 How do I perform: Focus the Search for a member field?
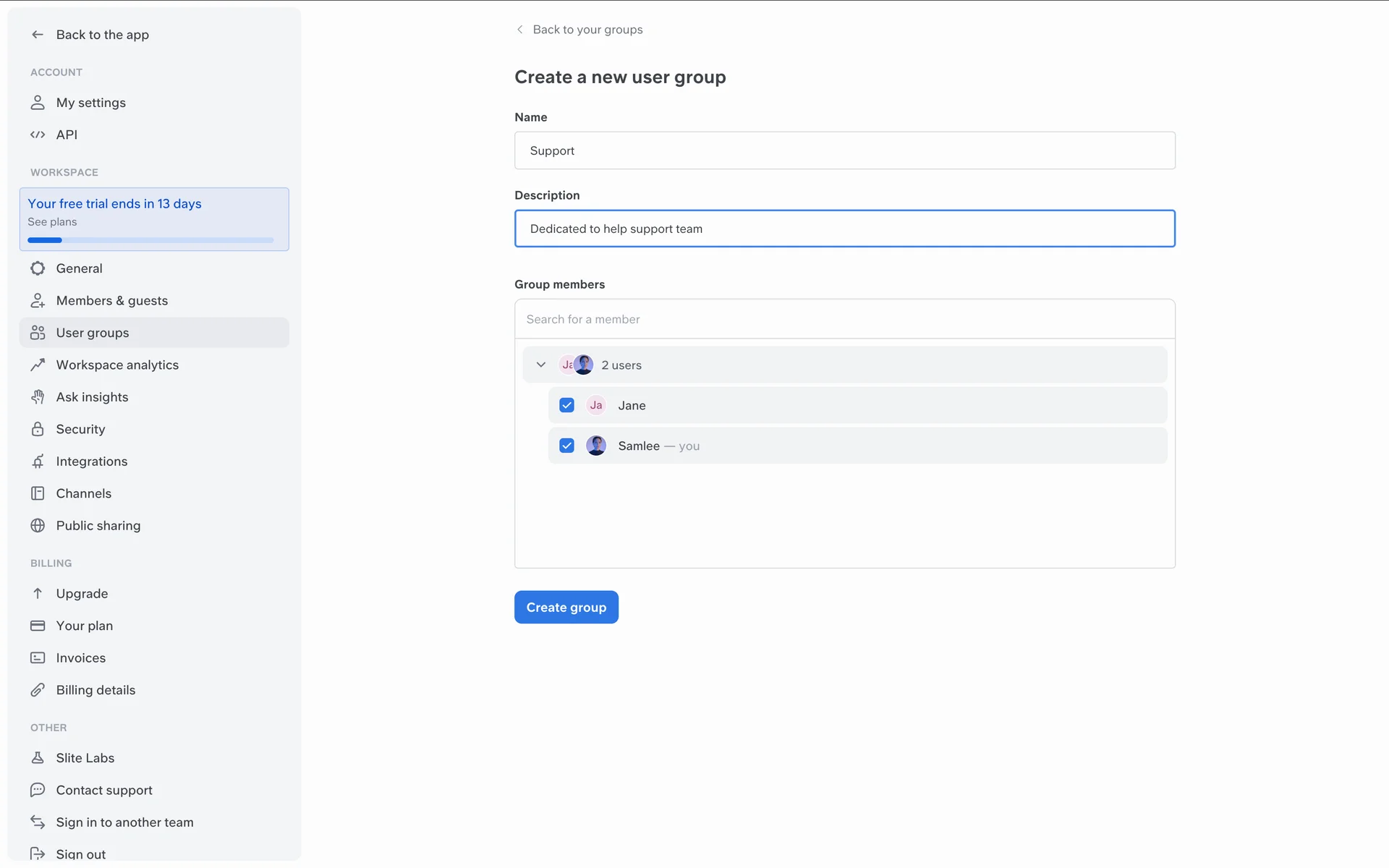[844, 319]
